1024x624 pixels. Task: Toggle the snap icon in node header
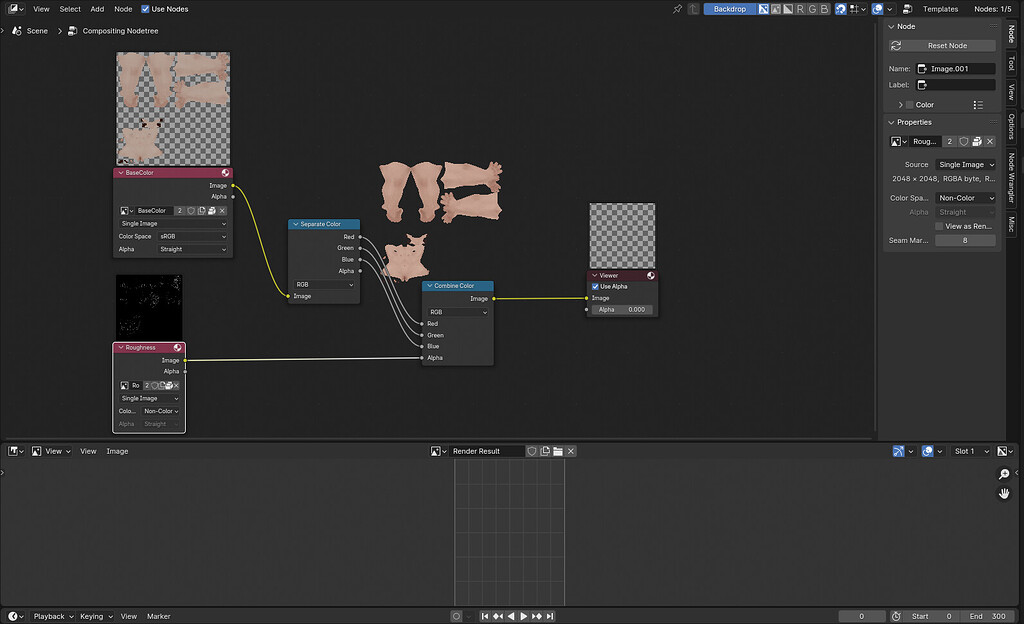(840, 9)
